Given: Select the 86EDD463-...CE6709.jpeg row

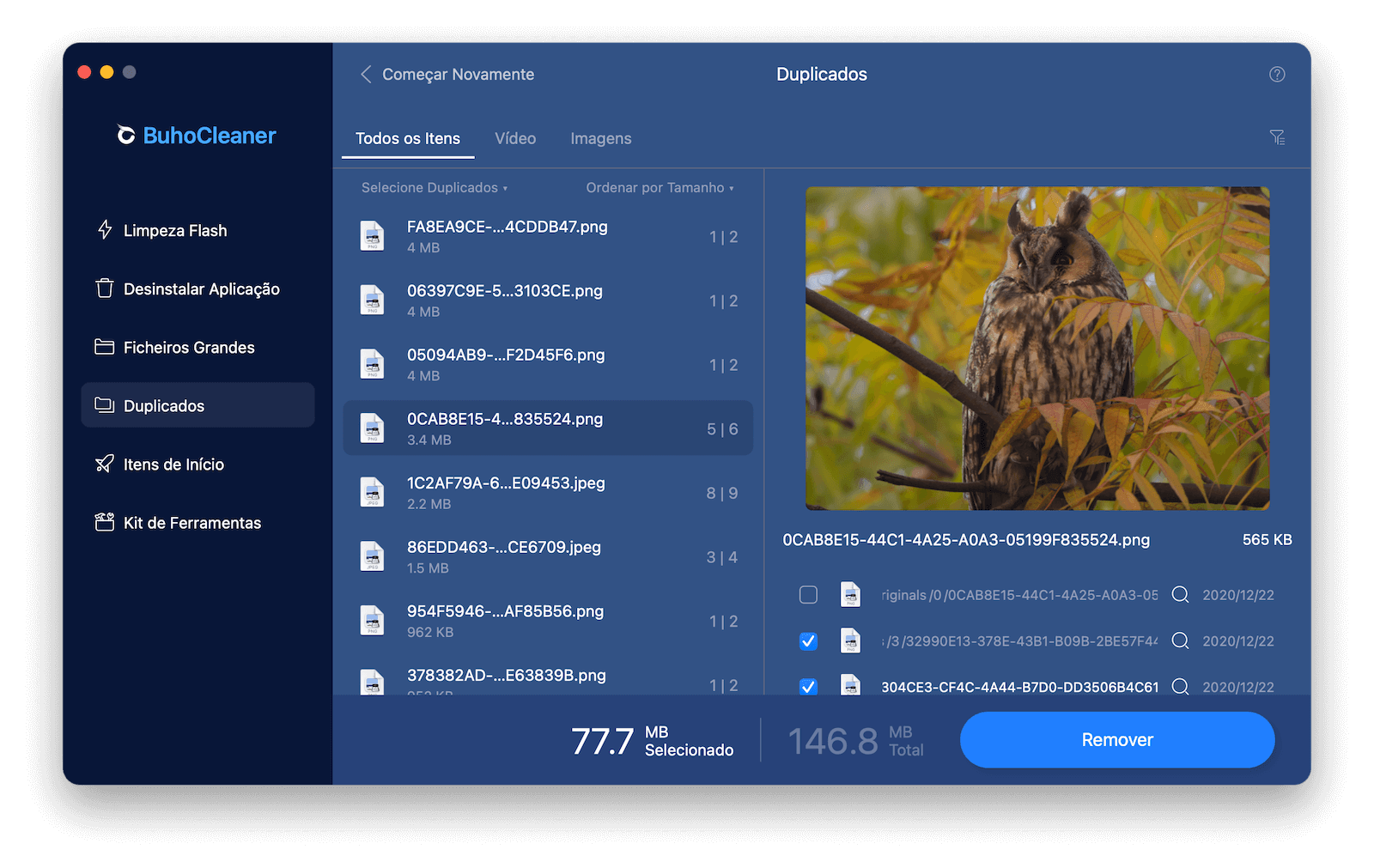Looking at the screenshot, I should click(548, 556).
